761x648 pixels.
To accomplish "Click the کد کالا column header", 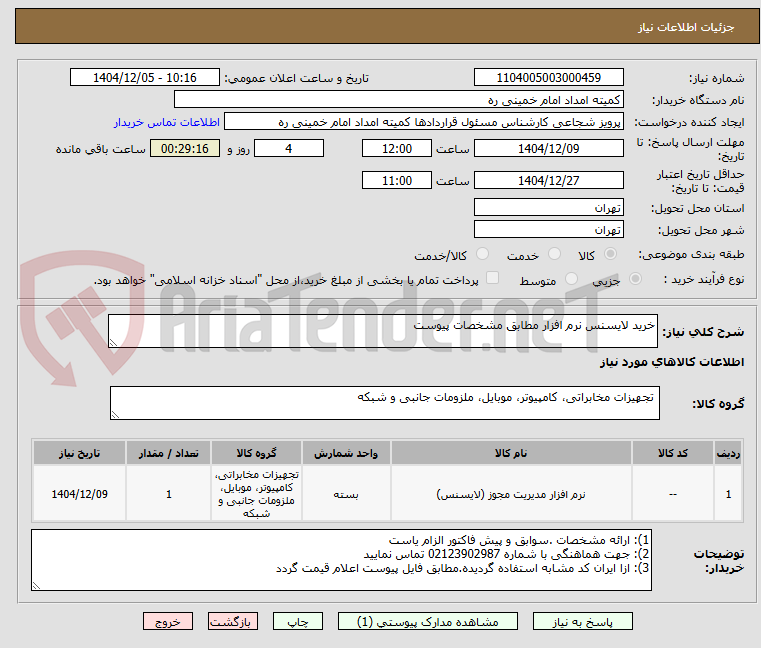I will click(673, 453).
